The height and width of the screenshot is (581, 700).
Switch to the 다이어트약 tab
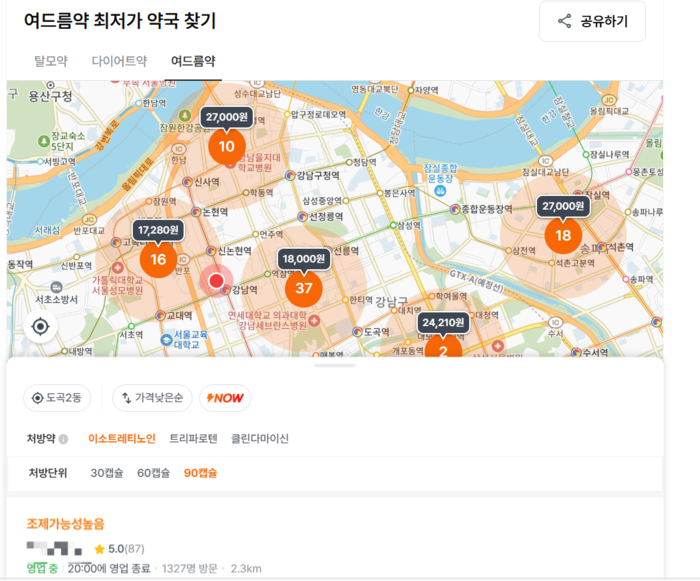119,61
